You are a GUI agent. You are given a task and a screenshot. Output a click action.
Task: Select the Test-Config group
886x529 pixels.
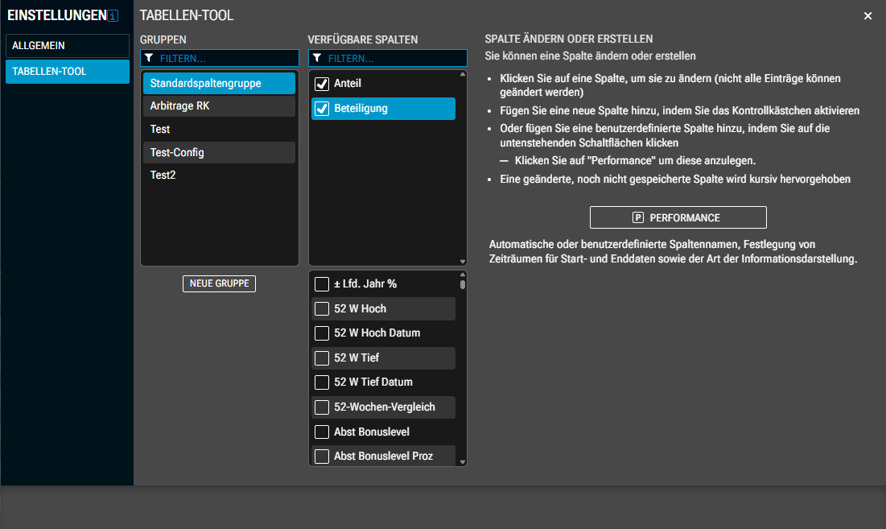point(219,153)
